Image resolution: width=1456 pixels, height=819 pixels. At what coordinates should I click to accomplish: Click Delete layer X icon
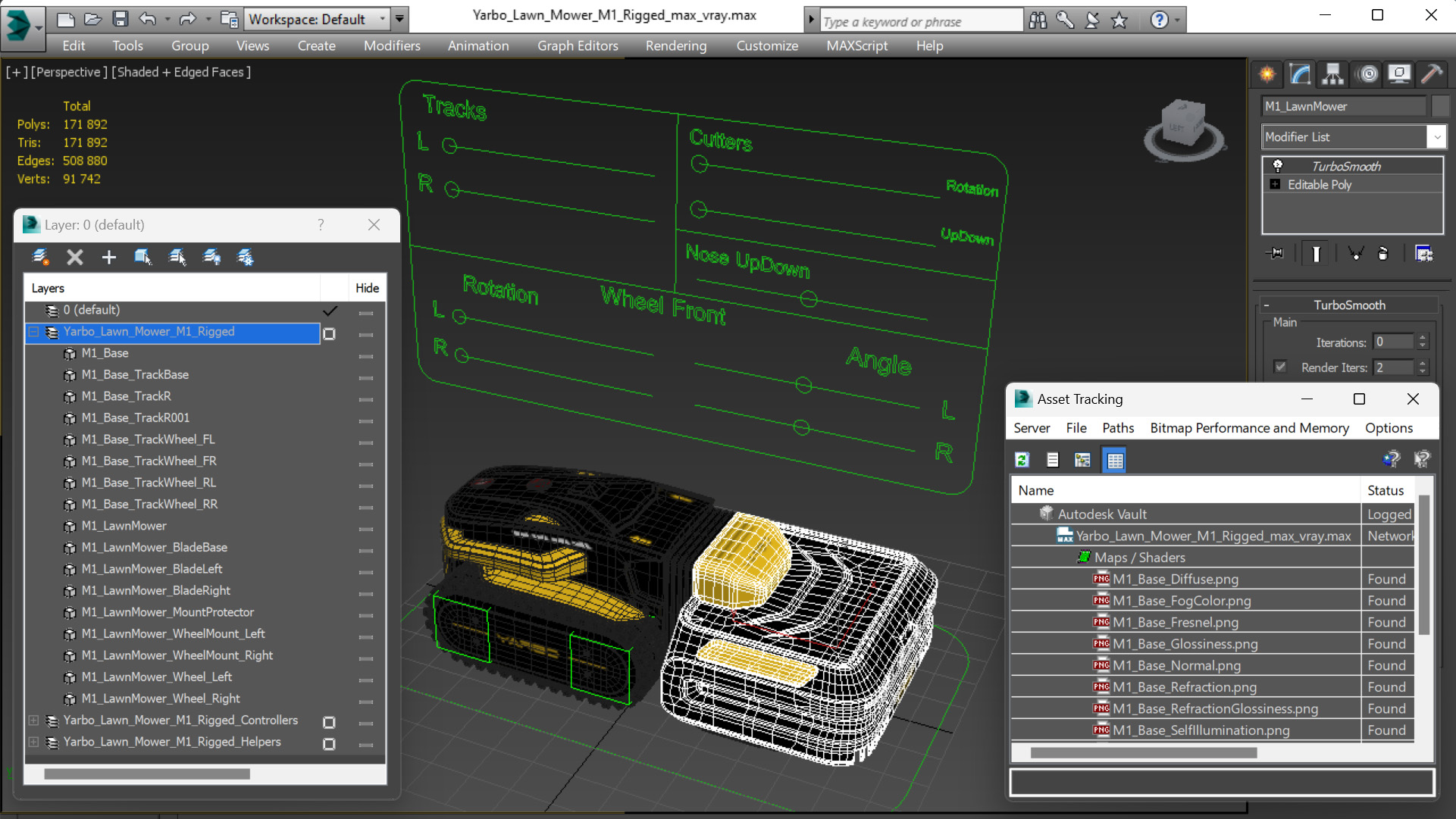[x=74, y=258]
